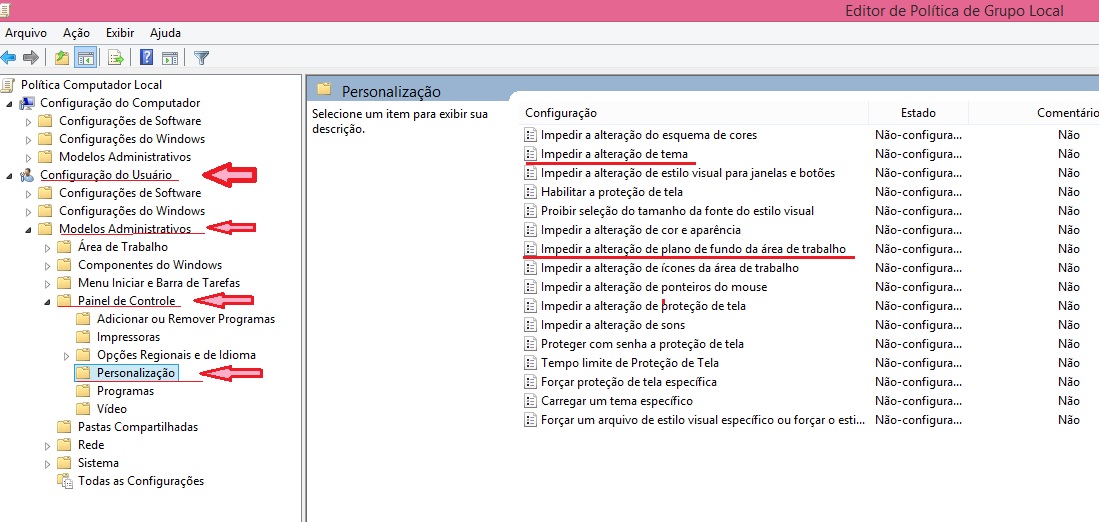This screenshot has width=1099, height=522.
Task: Select Impedir a alteração de cor e aparência
Action: pyautogui.click(x=641, y=230)
